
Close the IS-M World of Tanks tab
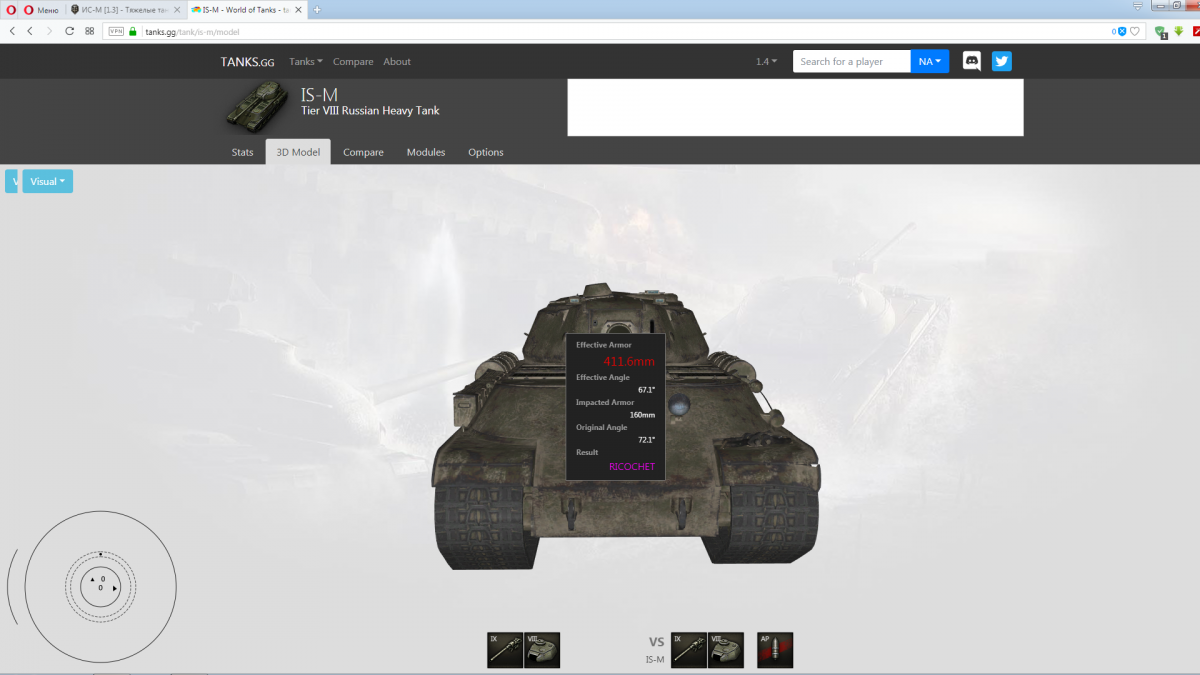298,9
